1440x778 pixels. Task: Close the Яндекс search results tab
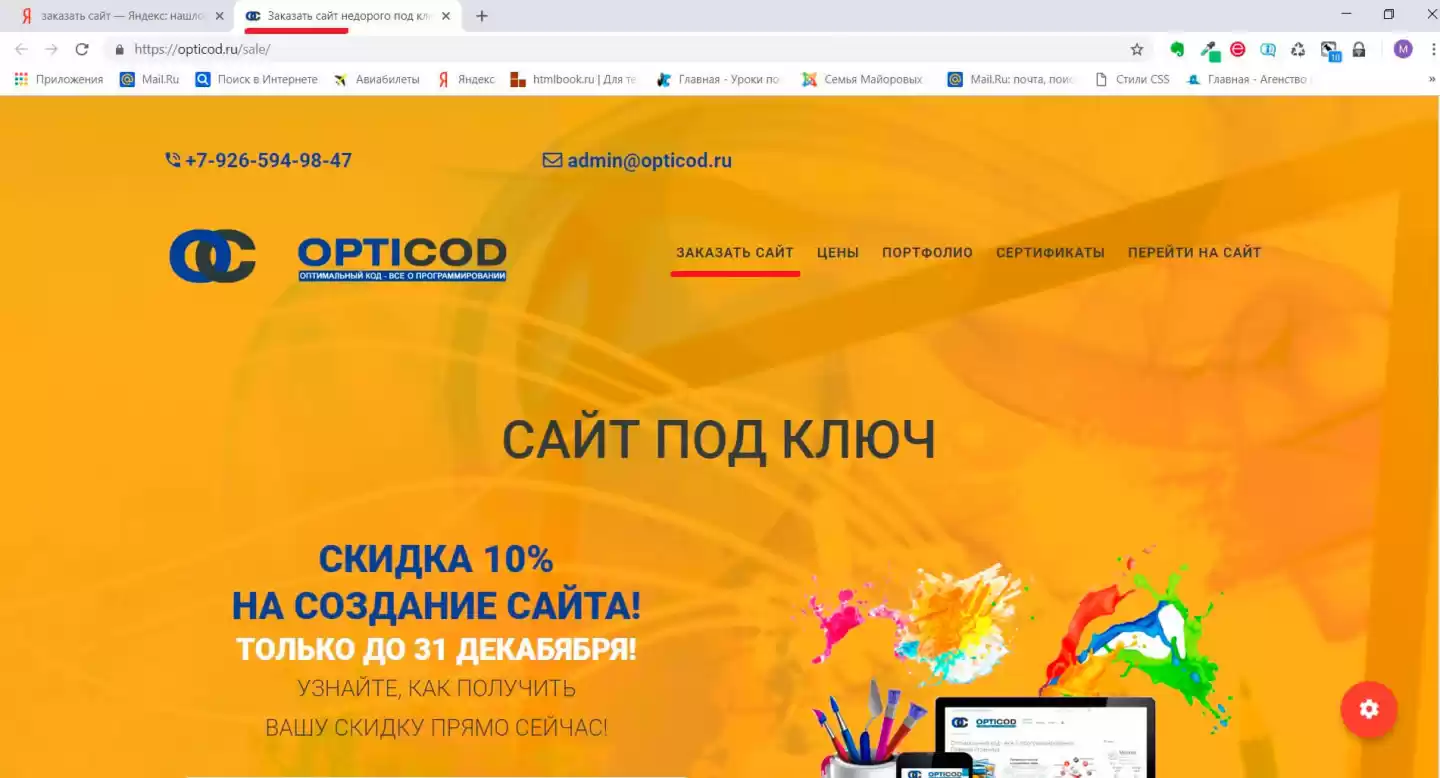220,16
